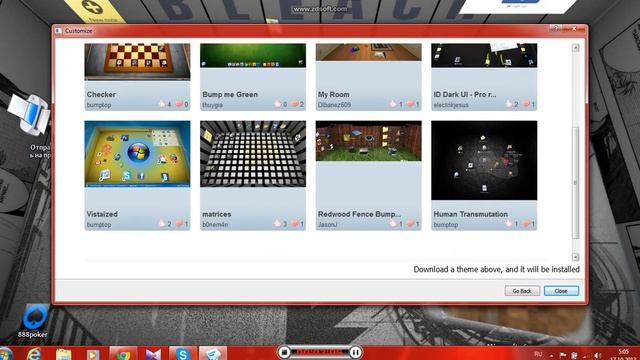The height and width of the screenshot is (360, 640).
Task: Like the ID Dark UI theme
Action: (x=509, y=104)
